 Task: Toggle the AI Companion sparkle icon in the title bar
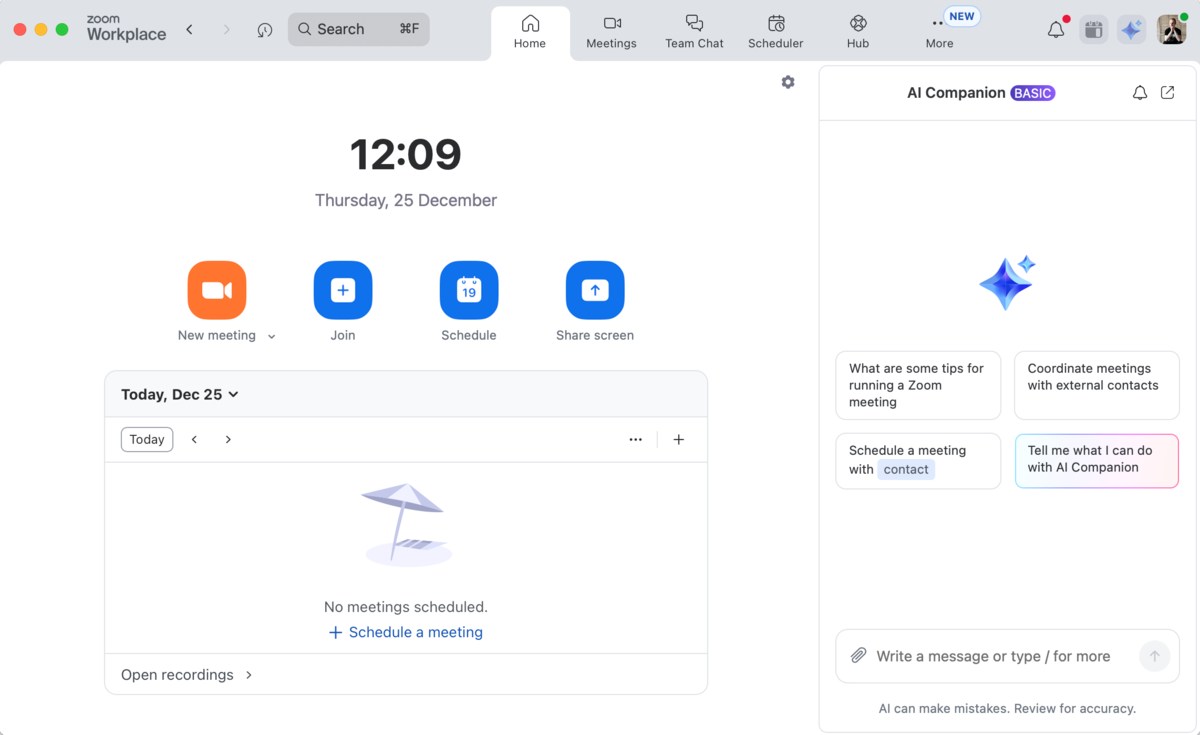(x=1131, y=30)
